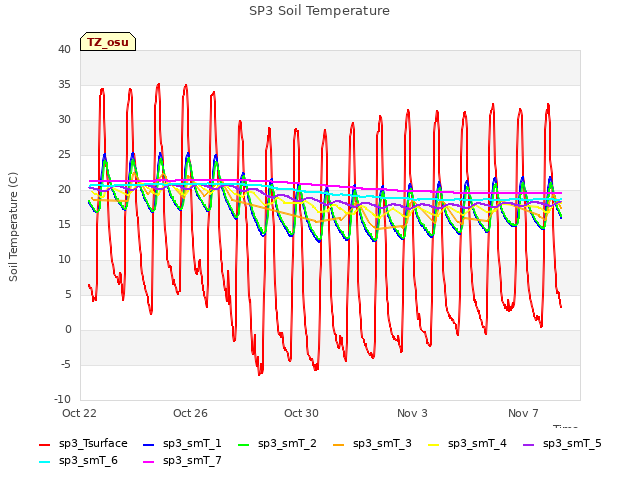This screenshot has width=640, height=480.
Task: Click the partially visible Time axis label
Action: [x=565, y=427]
